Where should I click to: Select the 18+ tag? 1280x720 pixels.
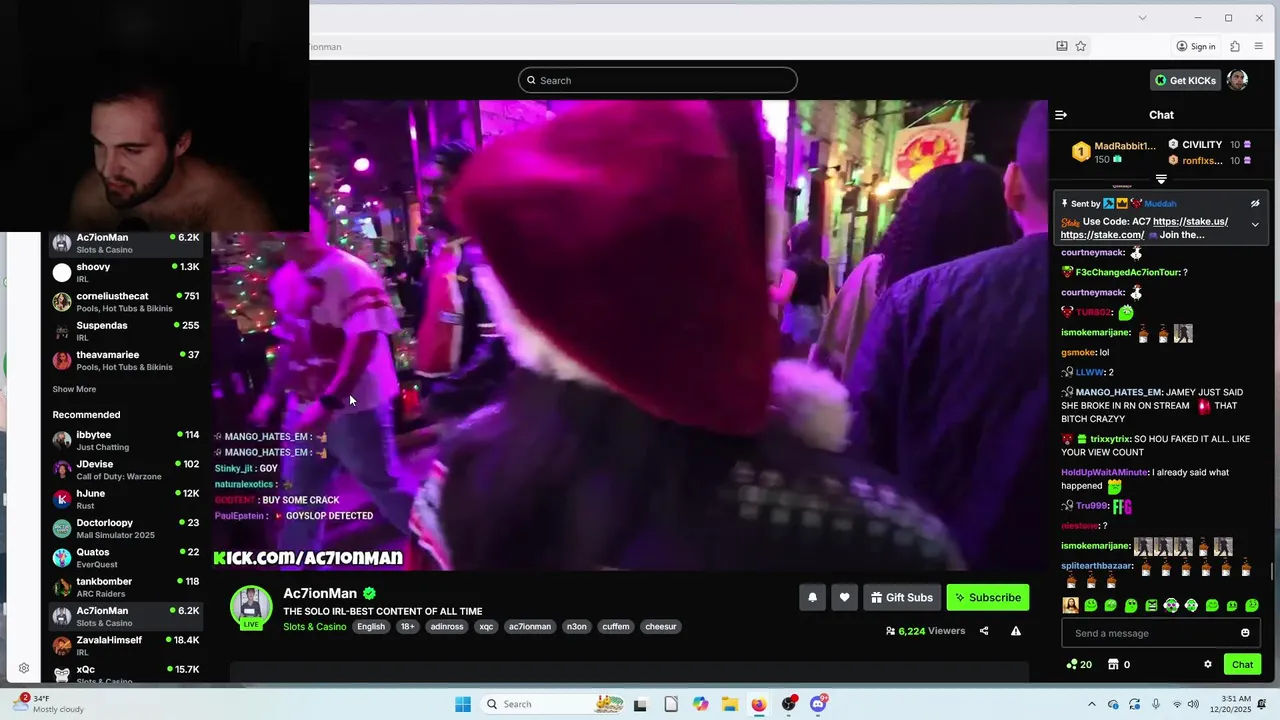point(407,627)
